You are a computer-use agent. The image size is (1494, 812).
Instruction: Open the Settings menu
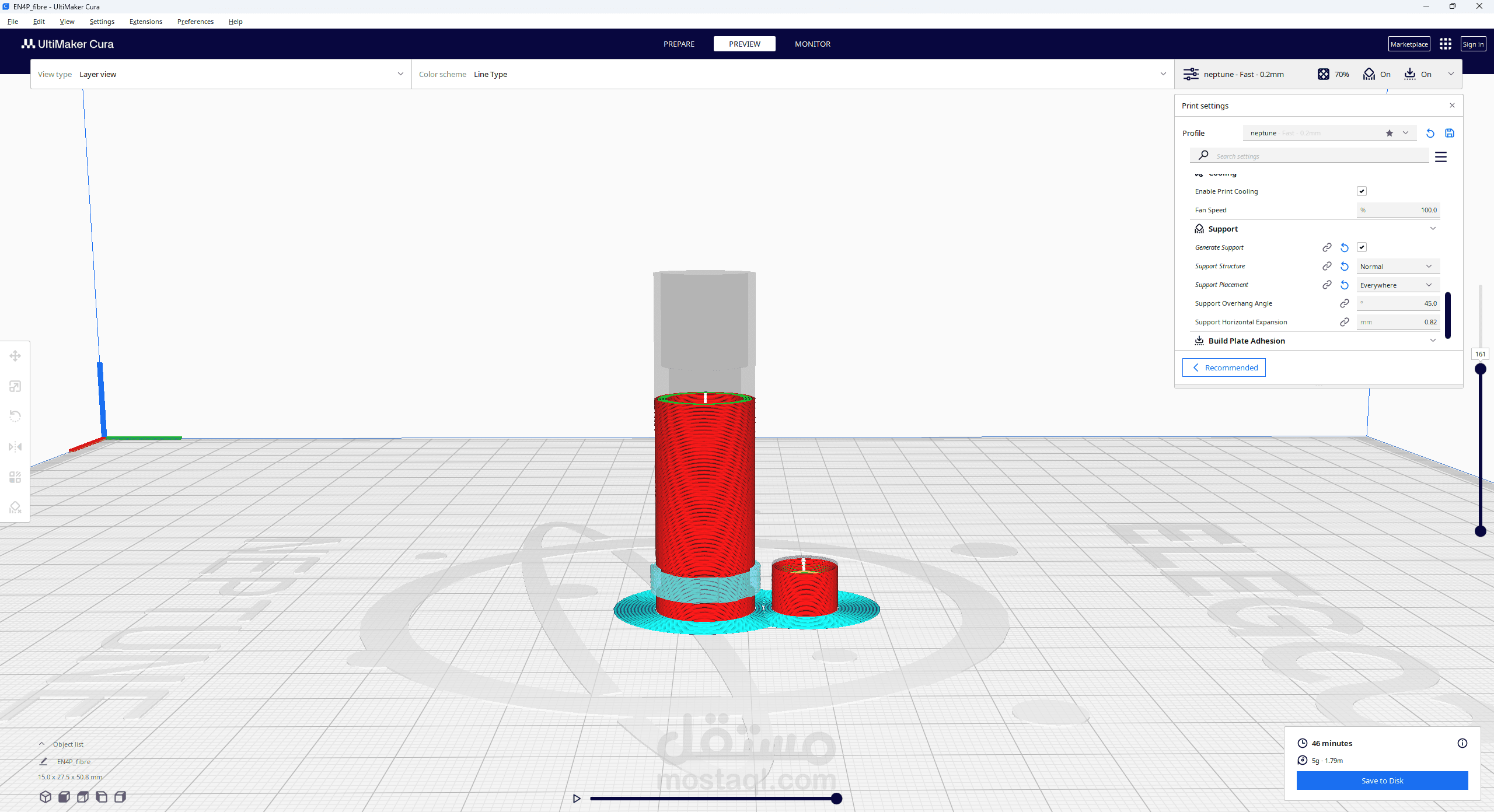(x=102, y=22)
